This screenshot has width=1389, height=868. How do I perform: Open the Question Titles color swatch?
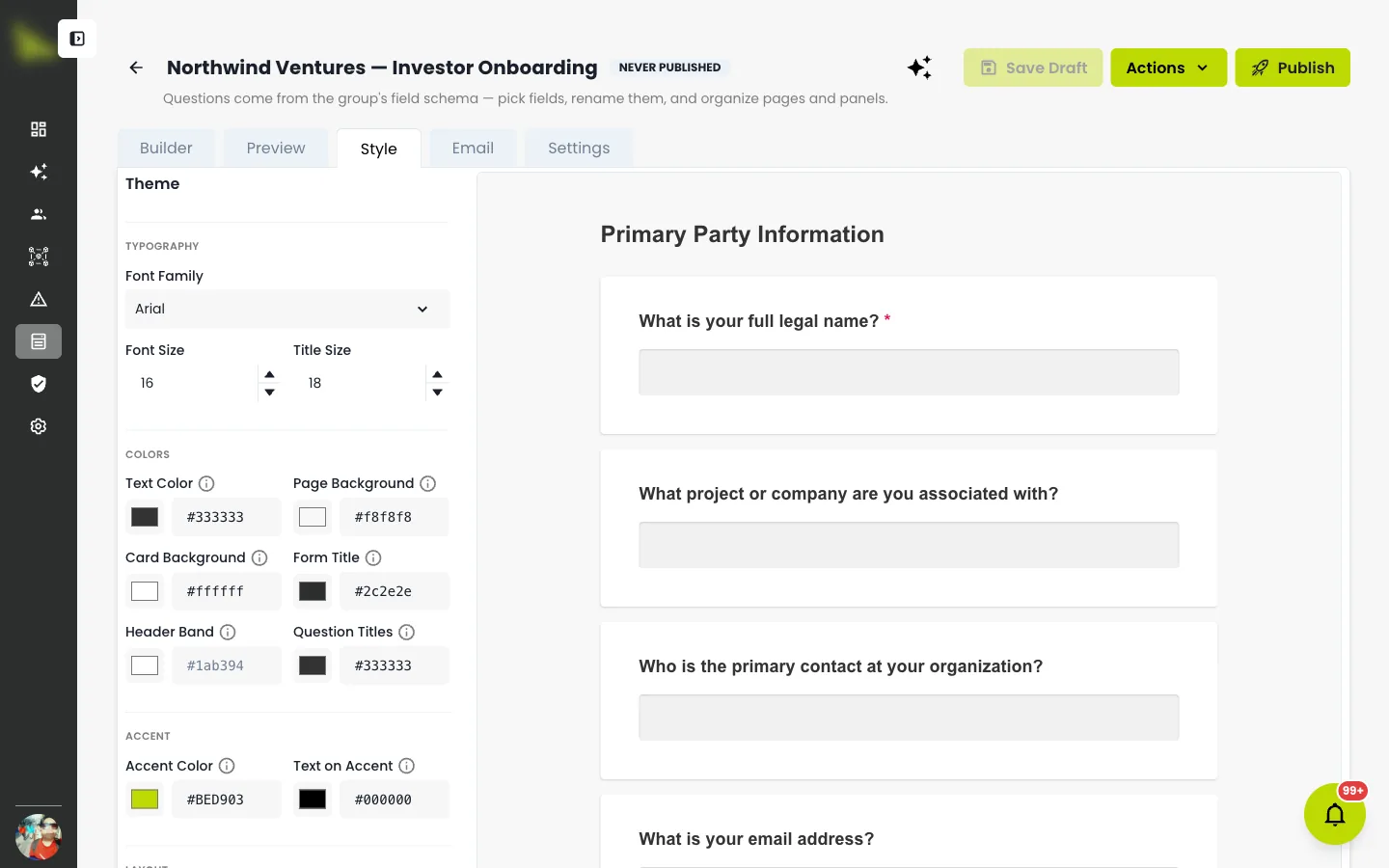tap(313, 665)
